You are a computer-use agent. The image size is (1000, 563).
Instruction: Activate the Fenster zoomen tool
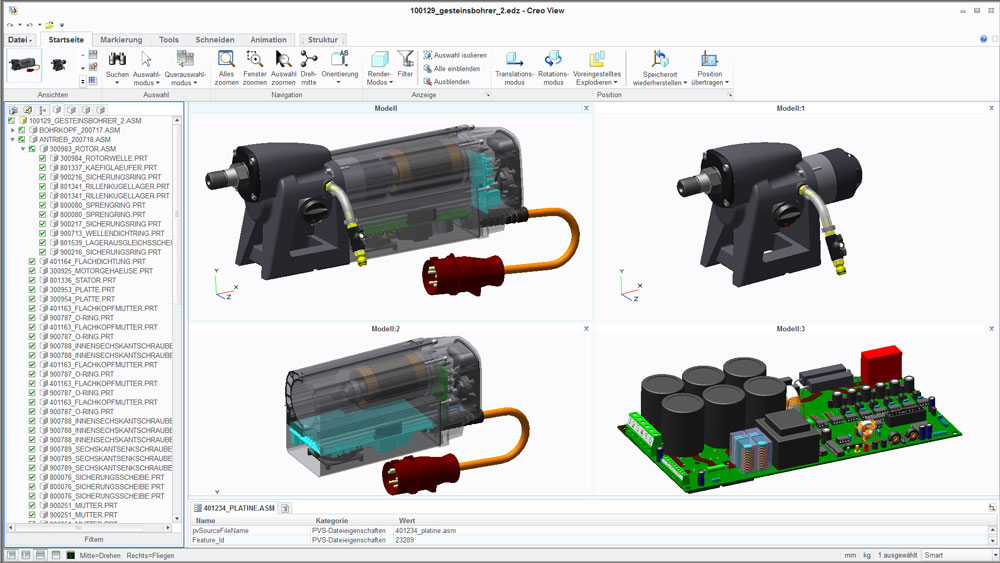click(x=255, y=60)
